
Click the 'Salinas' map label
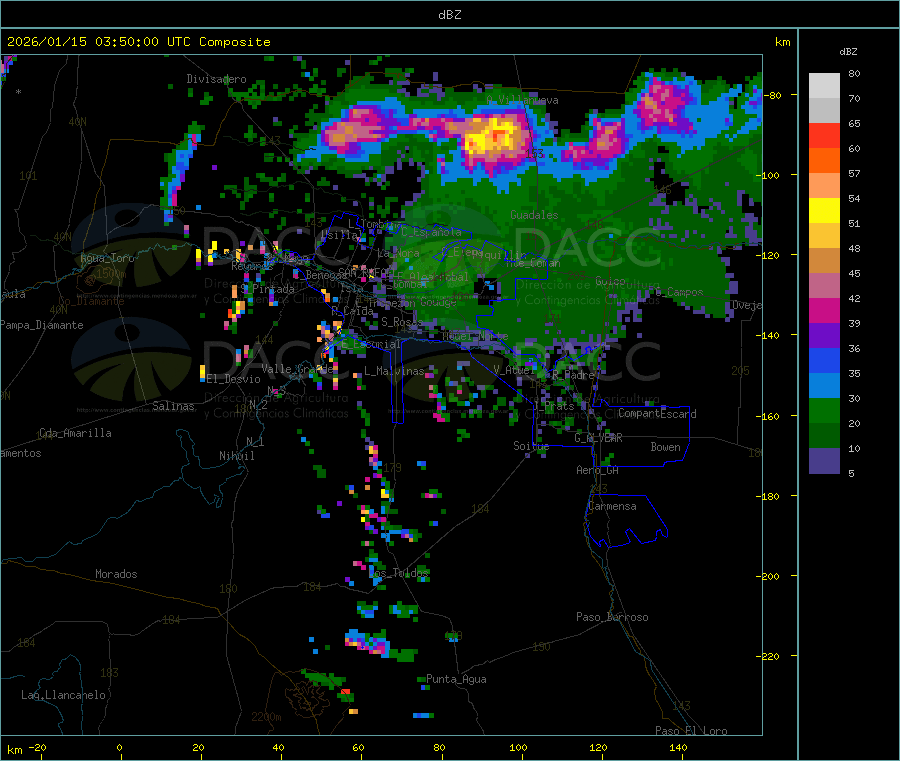pyautogui.click(x=173, y=406)
